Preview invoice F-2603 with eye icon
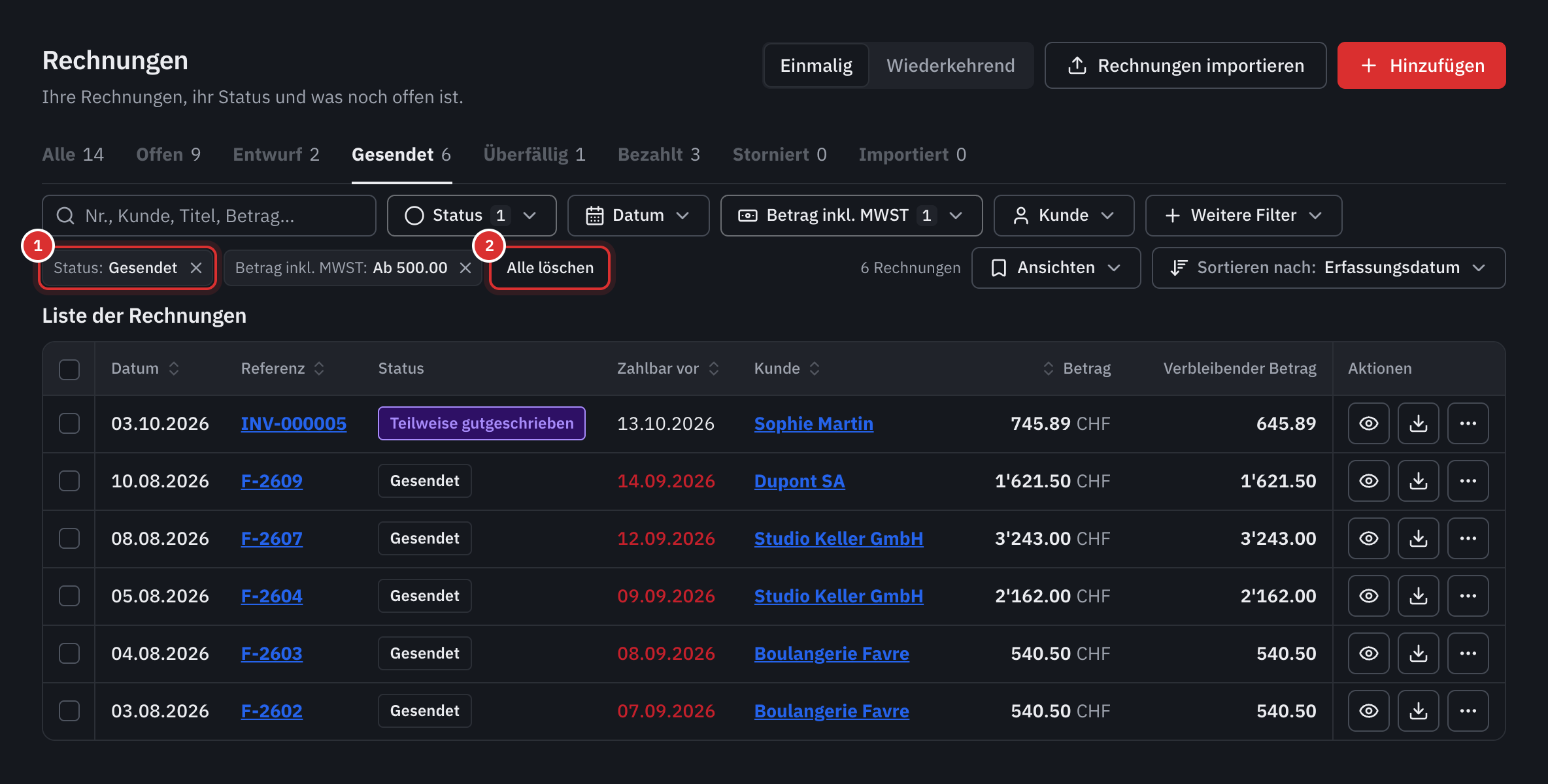The height and width of the screenshot is (784, 1548). click(1368, 653)
